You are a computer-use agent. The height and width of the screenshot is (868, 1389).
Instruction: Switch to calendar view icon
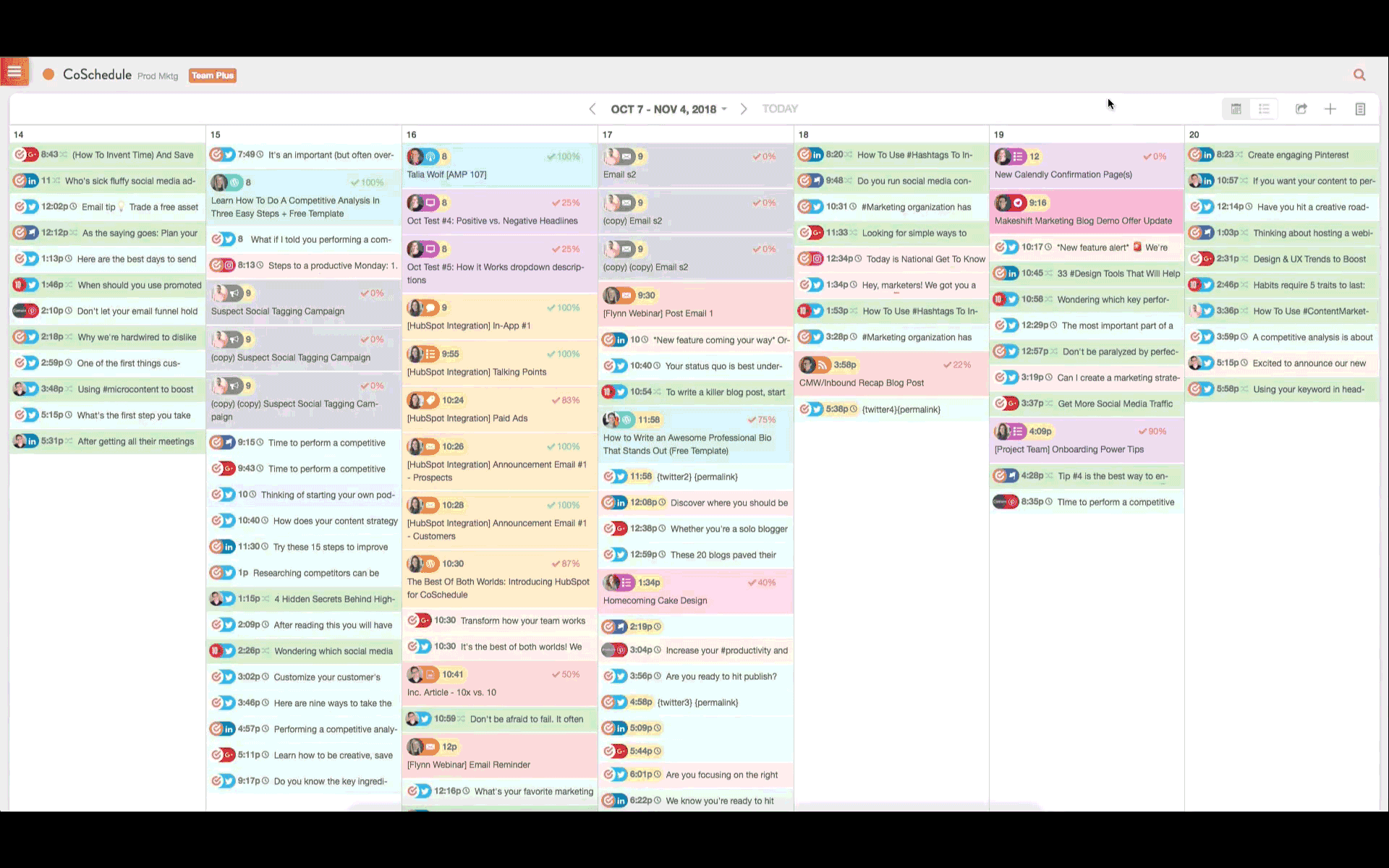coord(1236,109)
